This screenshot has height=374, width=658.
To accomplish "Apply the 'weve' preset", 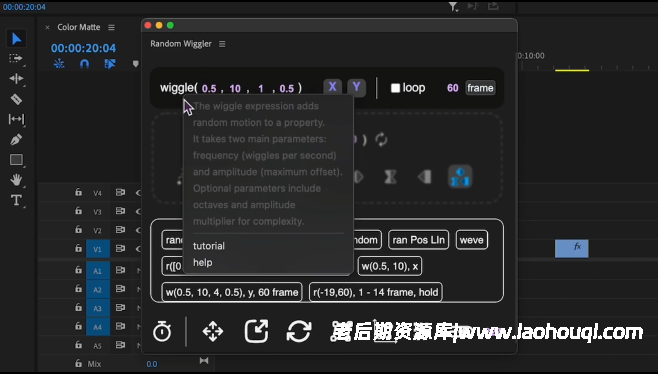I will click(472, 240).
